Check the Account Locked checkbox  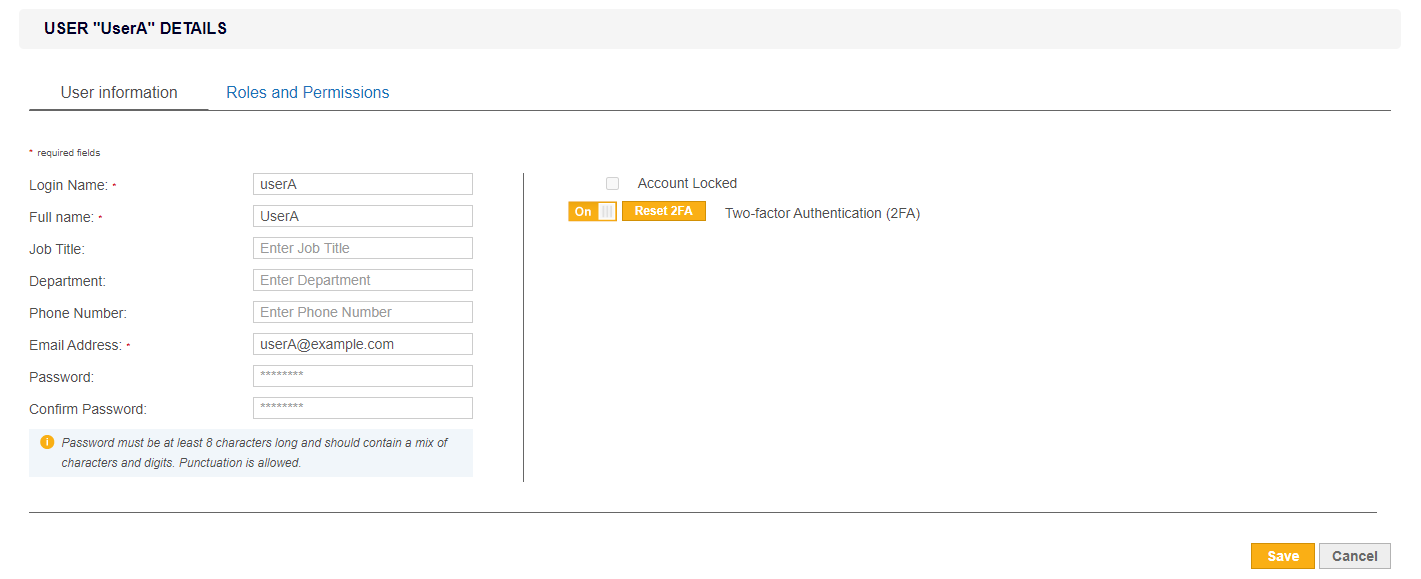(612, 183)
